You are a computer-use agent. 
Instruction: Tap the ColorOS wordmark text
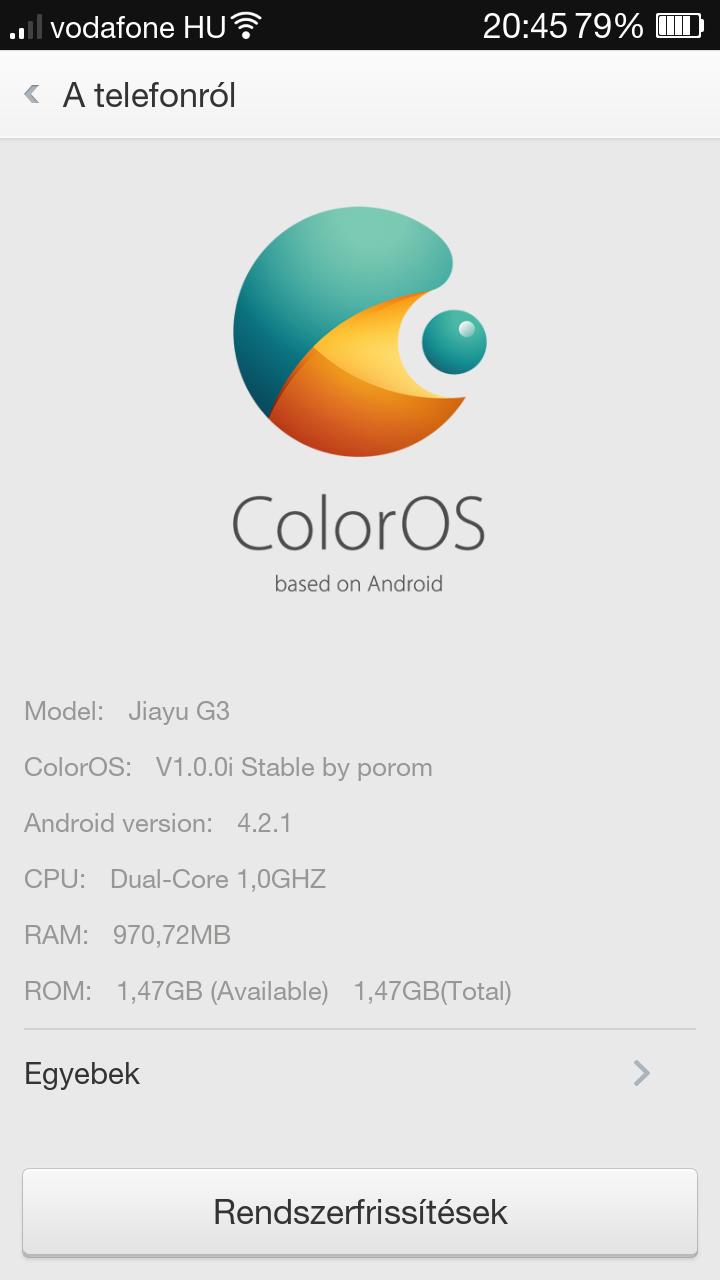pyautogui.click(x=359, y=524)
